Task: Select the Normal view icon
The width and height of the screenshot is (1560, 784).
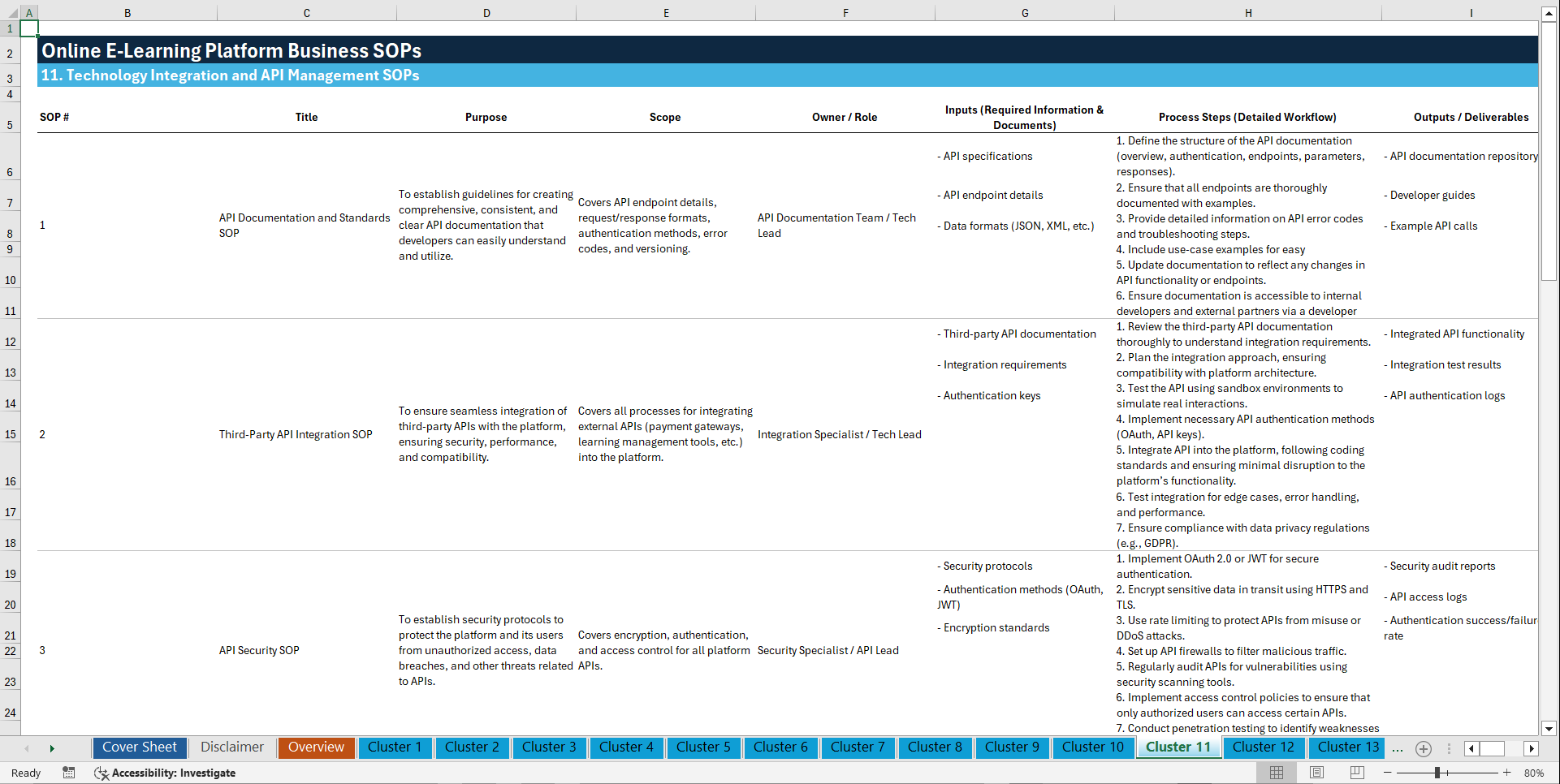Action: click(1277, 773)
